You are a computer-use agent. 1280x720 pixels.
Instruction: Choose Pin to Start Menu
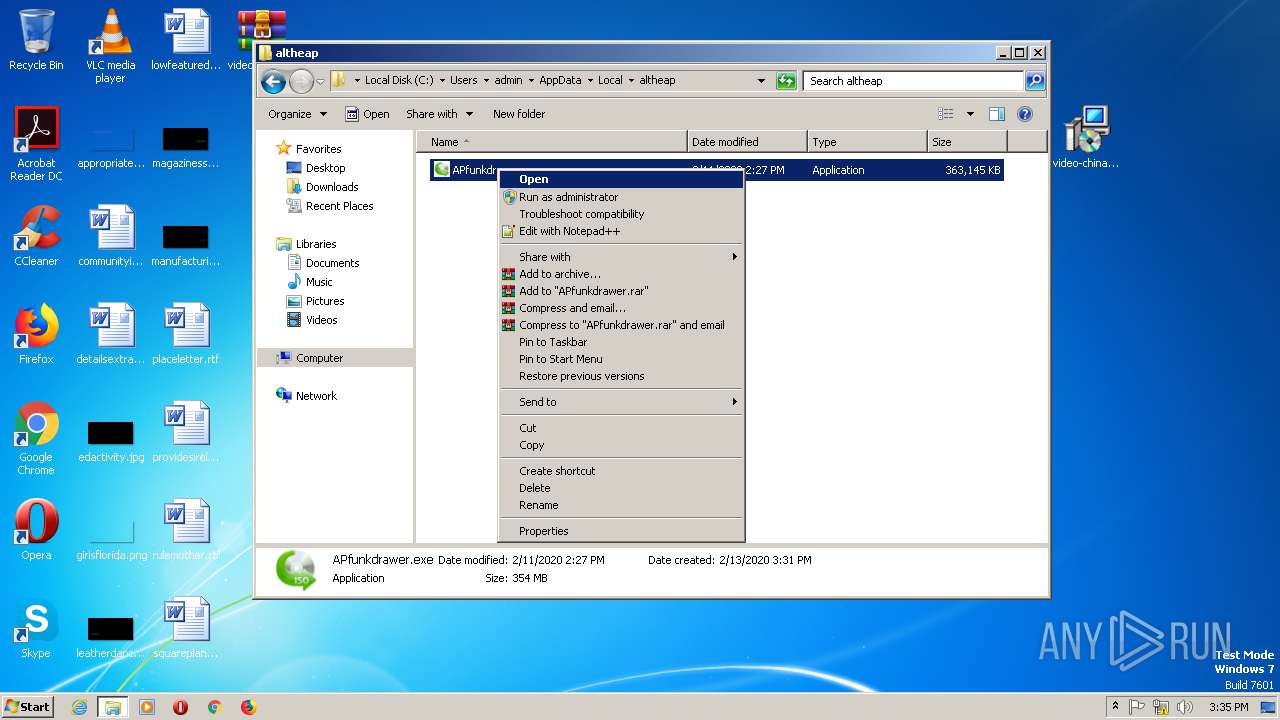click(621, 359)
